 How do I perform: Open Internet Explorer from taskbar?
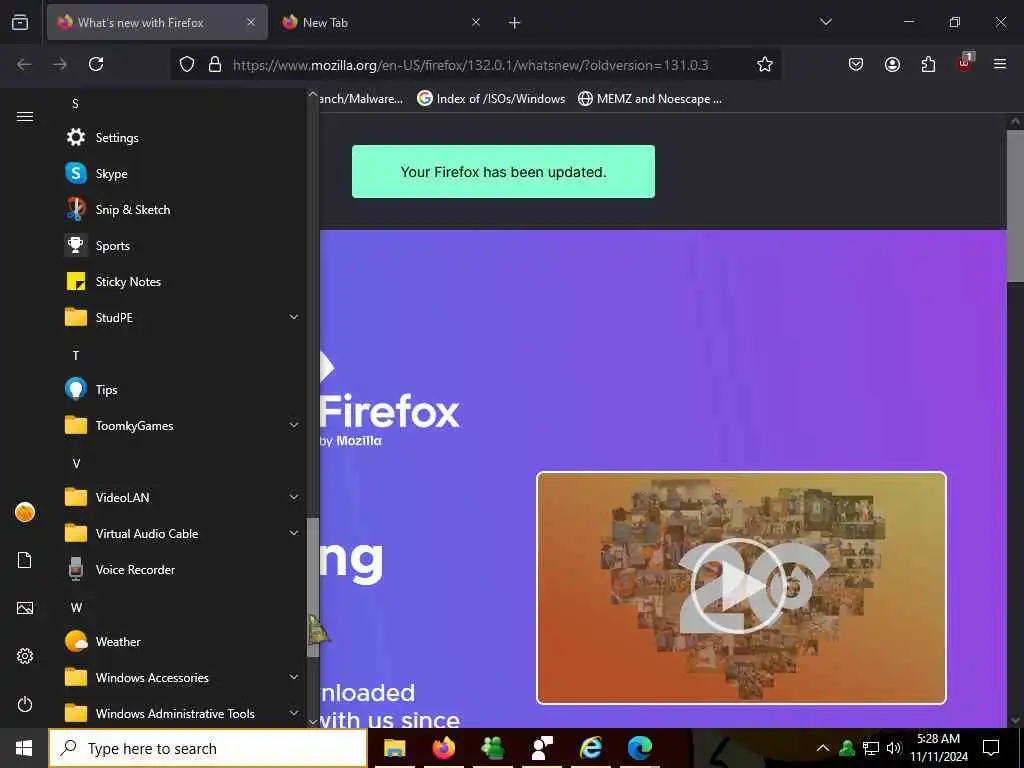pos(590,748)
